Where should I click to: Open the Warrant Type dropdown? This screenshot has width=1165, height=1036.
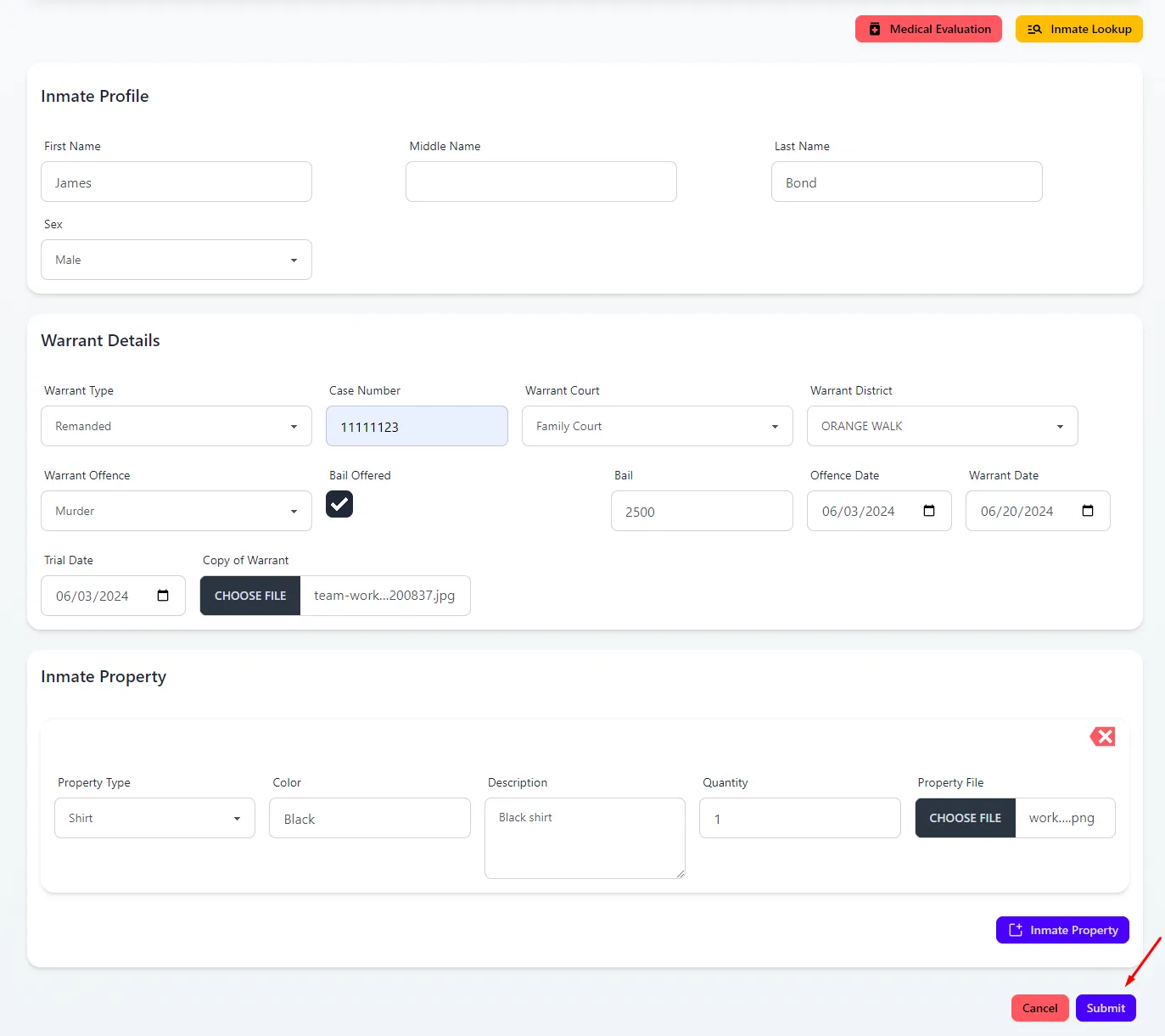pos(176,426)
